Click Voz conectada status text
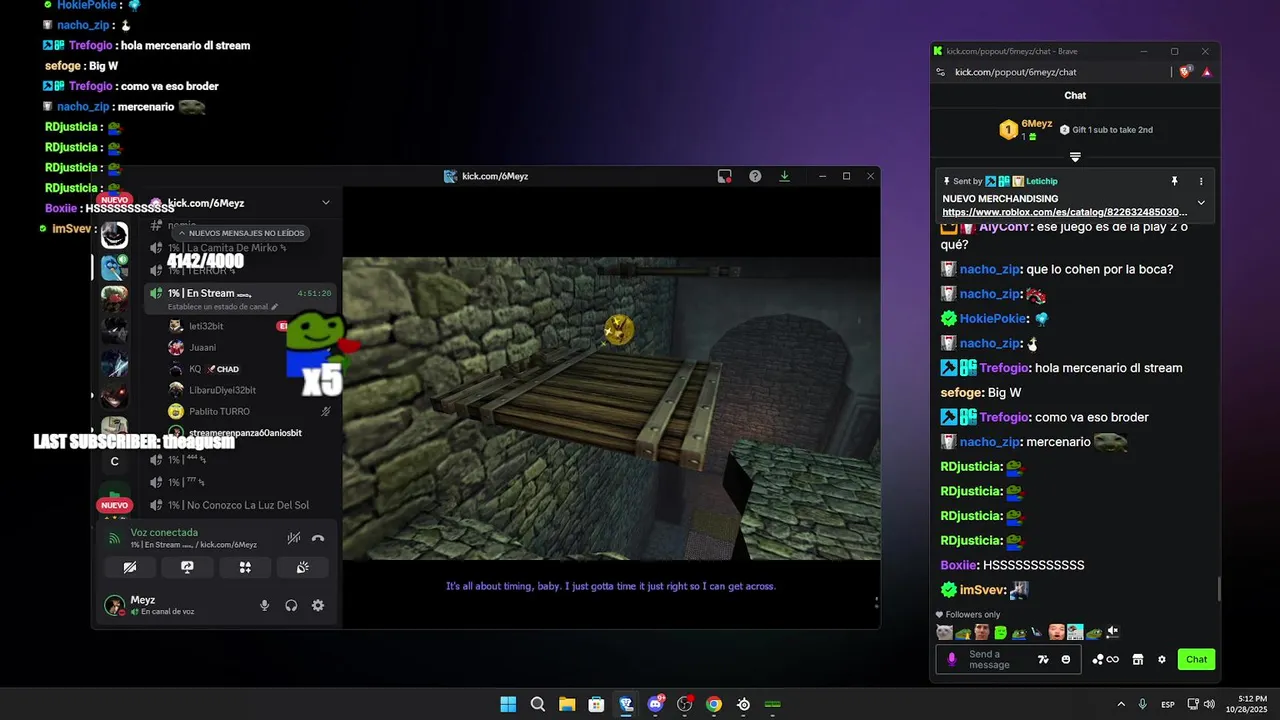 [x=164, y=532]
